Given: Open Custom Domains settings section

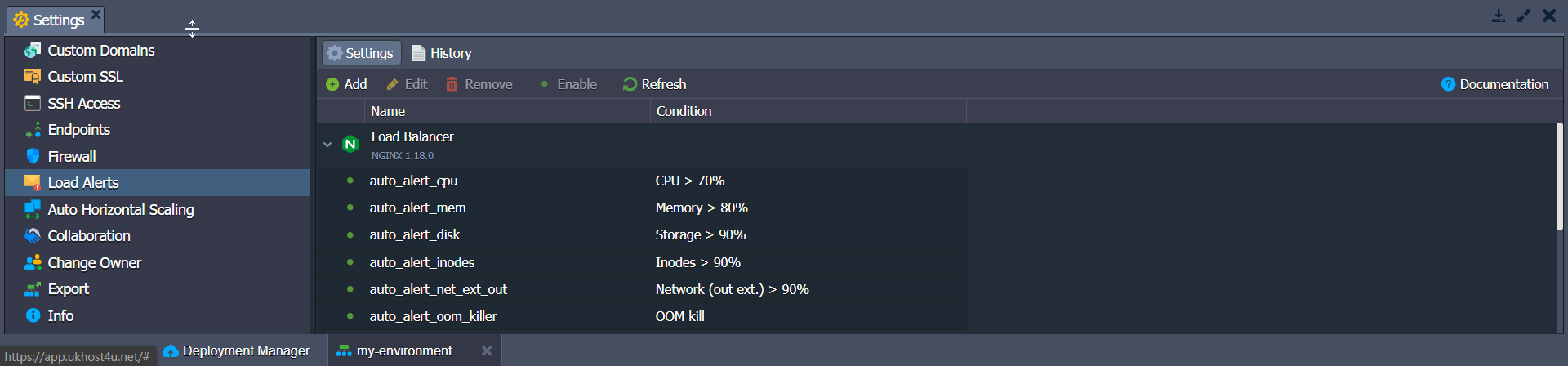Looking at the screenshot, I should tap(100, 51).
